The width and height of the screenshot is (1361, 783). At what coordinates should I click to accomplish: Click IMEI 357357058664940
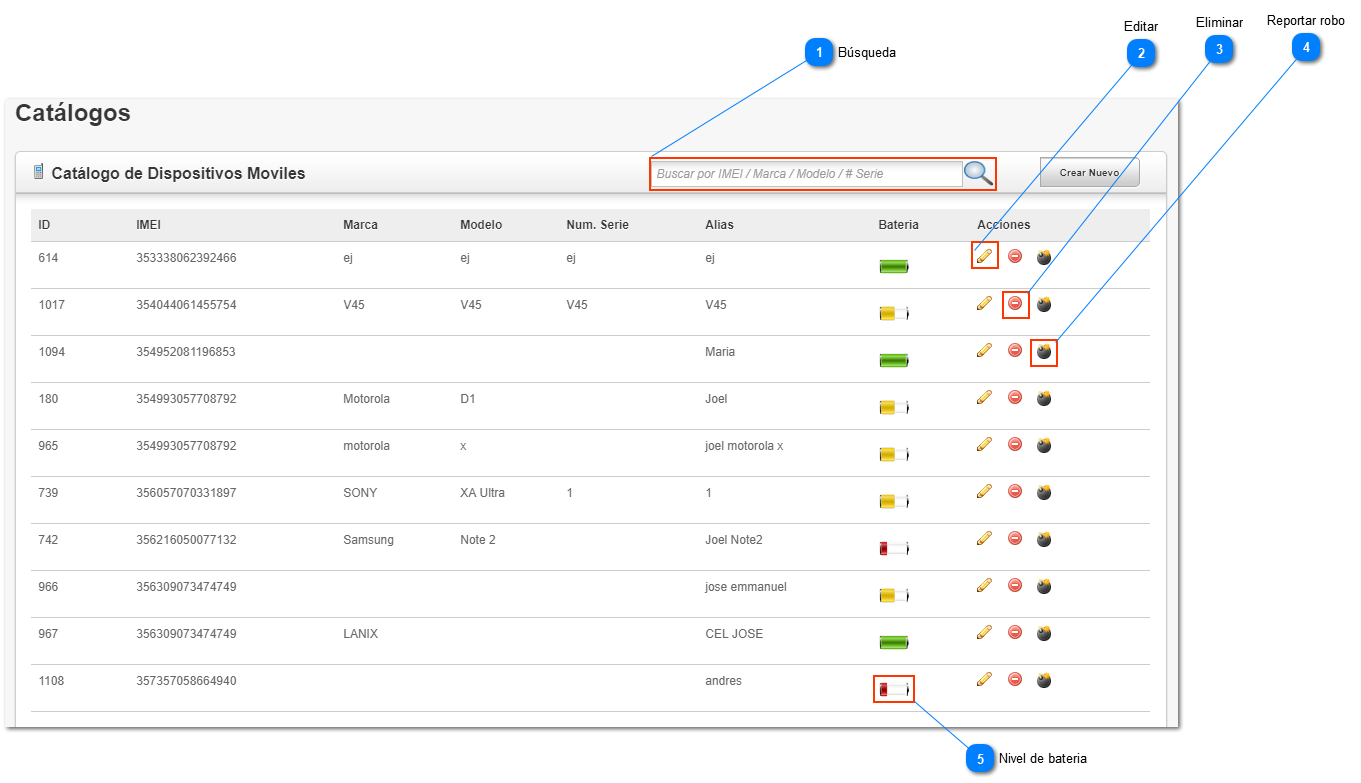coord(186,680)
